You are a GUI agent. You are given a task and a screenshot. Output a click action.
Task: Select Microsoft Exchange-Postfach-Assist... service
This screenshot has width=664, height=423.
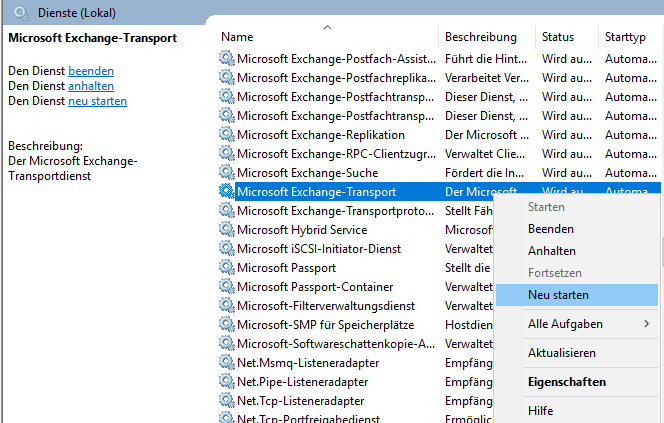pos(336,58)
